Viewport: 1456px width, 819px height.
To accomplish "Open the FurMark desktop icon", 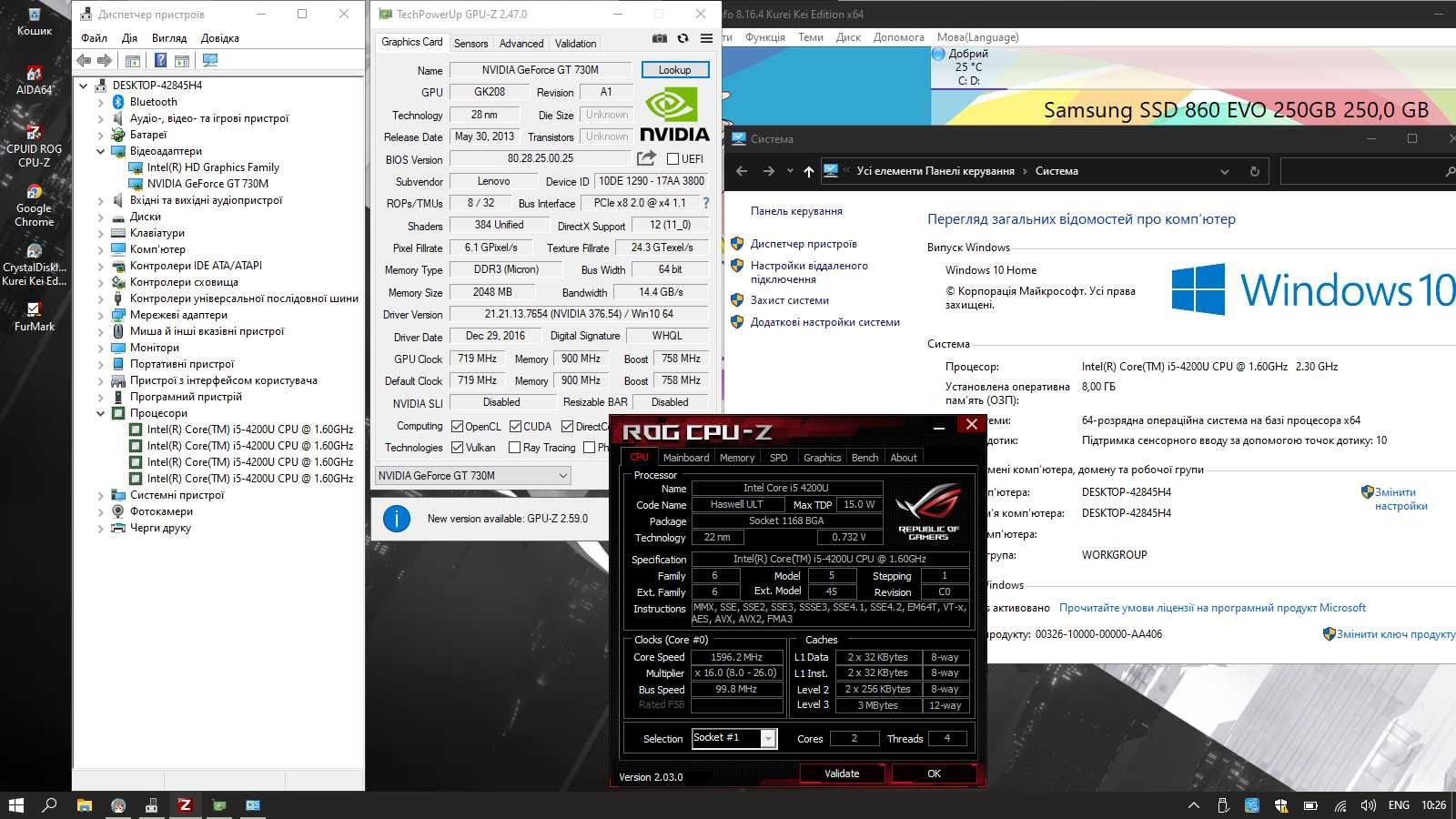I will (34, 316).
